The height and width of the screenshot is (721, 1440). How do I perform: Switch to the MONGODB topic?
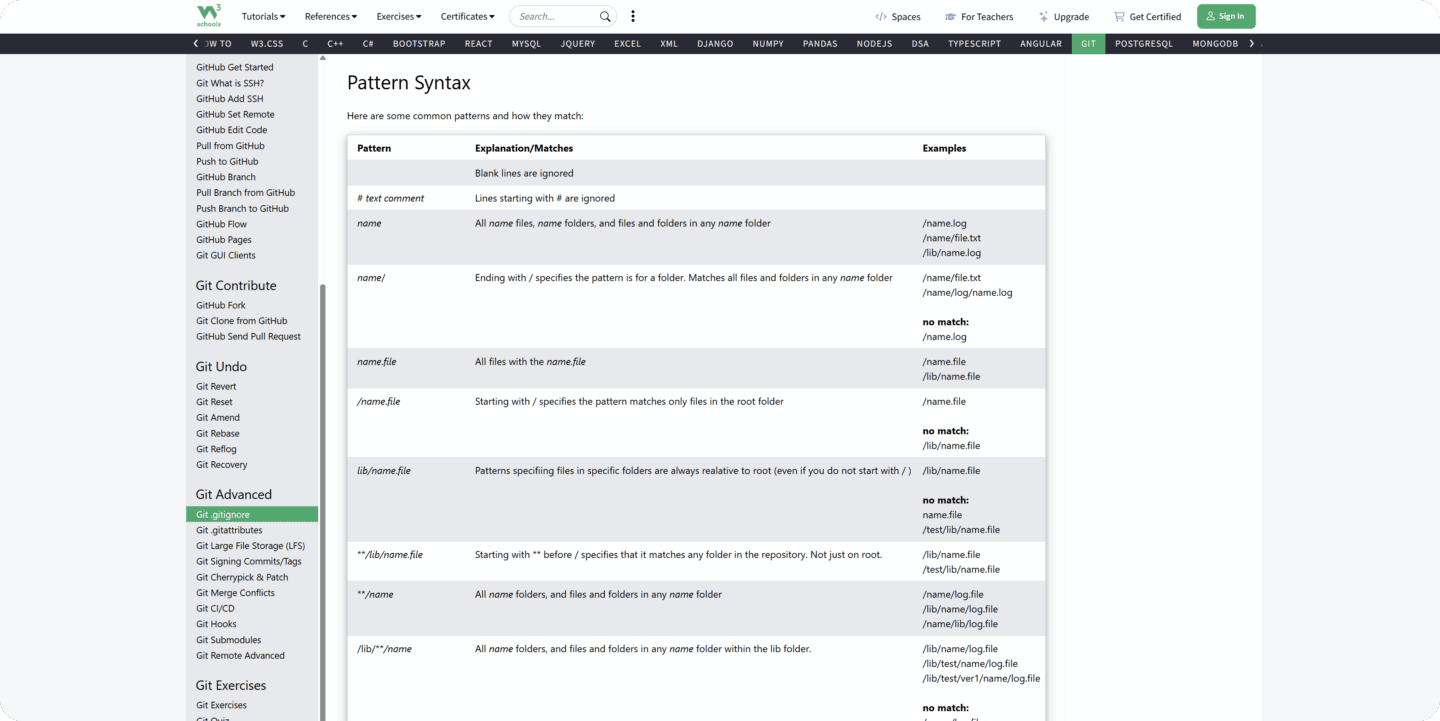pos(1215,44)
